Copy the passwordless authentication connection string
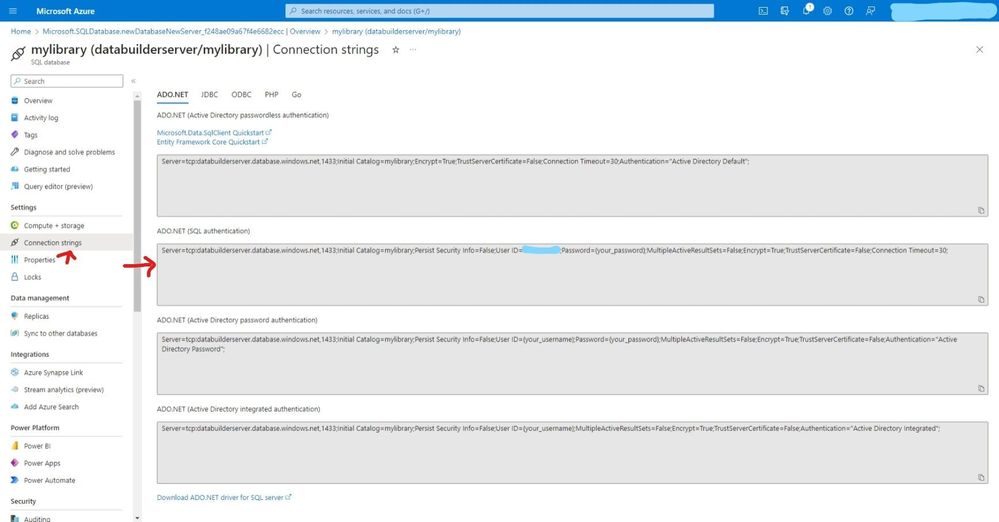Screen dimensions: 999x522 click(981, 210)
